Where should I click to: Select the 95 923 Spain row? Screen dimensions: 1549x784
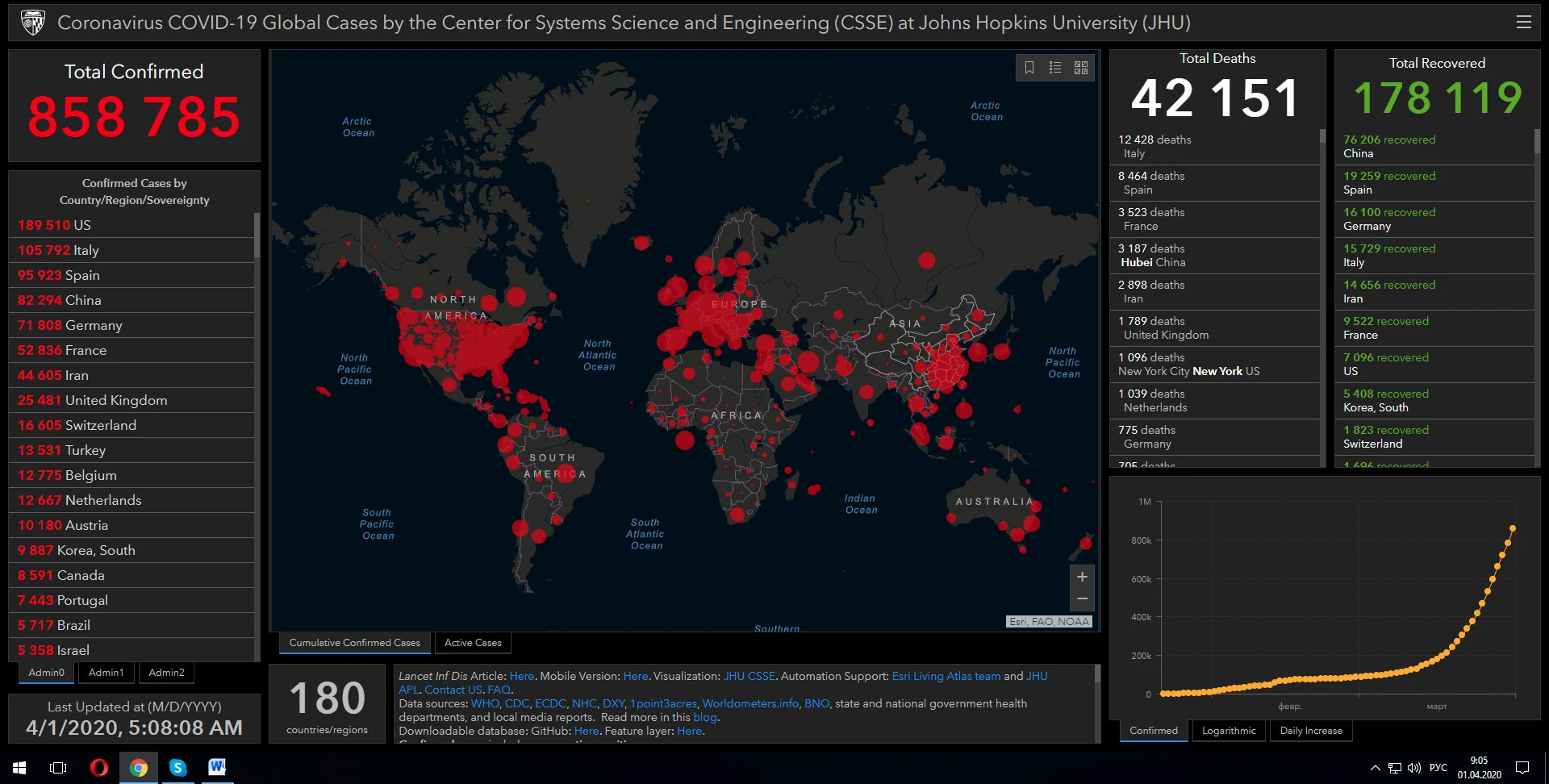point(132,275)
